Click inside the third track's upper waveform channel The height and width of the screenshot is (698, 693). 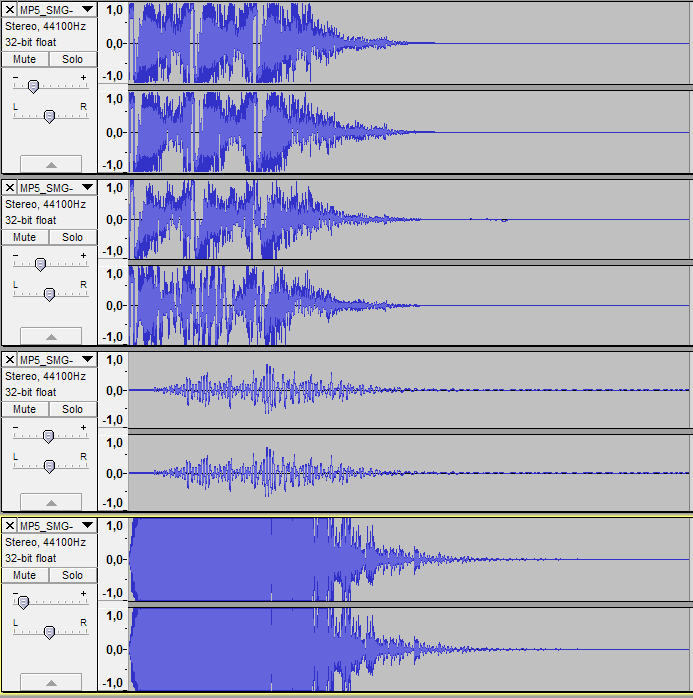click(400, 390)
